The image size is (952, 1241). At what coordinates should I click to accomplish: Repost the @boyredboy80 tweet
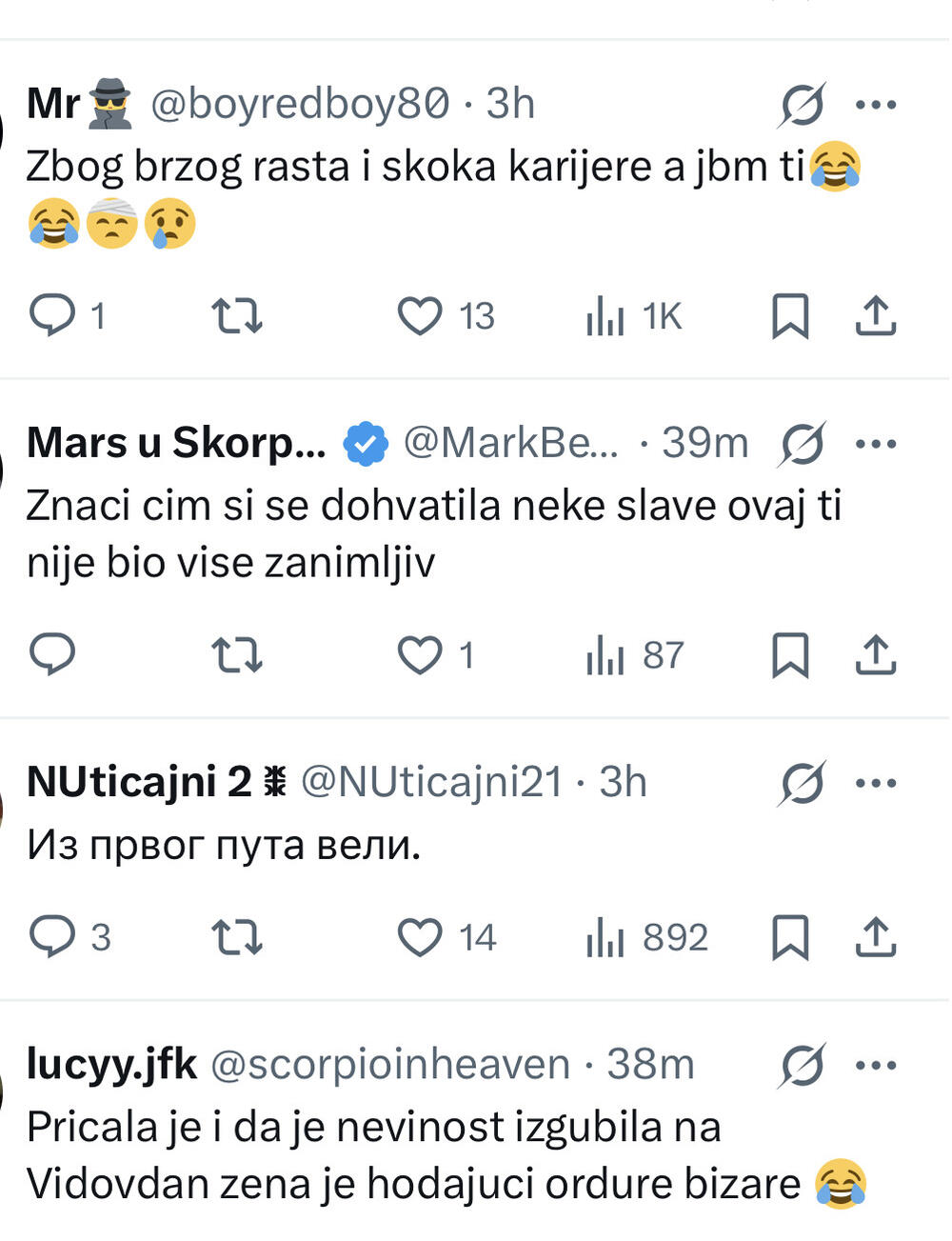(236, 315)
